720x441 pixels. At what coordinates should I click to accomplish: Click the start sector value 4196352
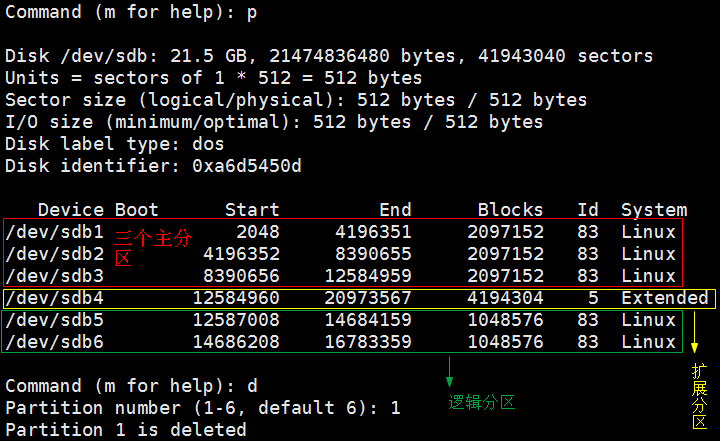coord(241,254)
